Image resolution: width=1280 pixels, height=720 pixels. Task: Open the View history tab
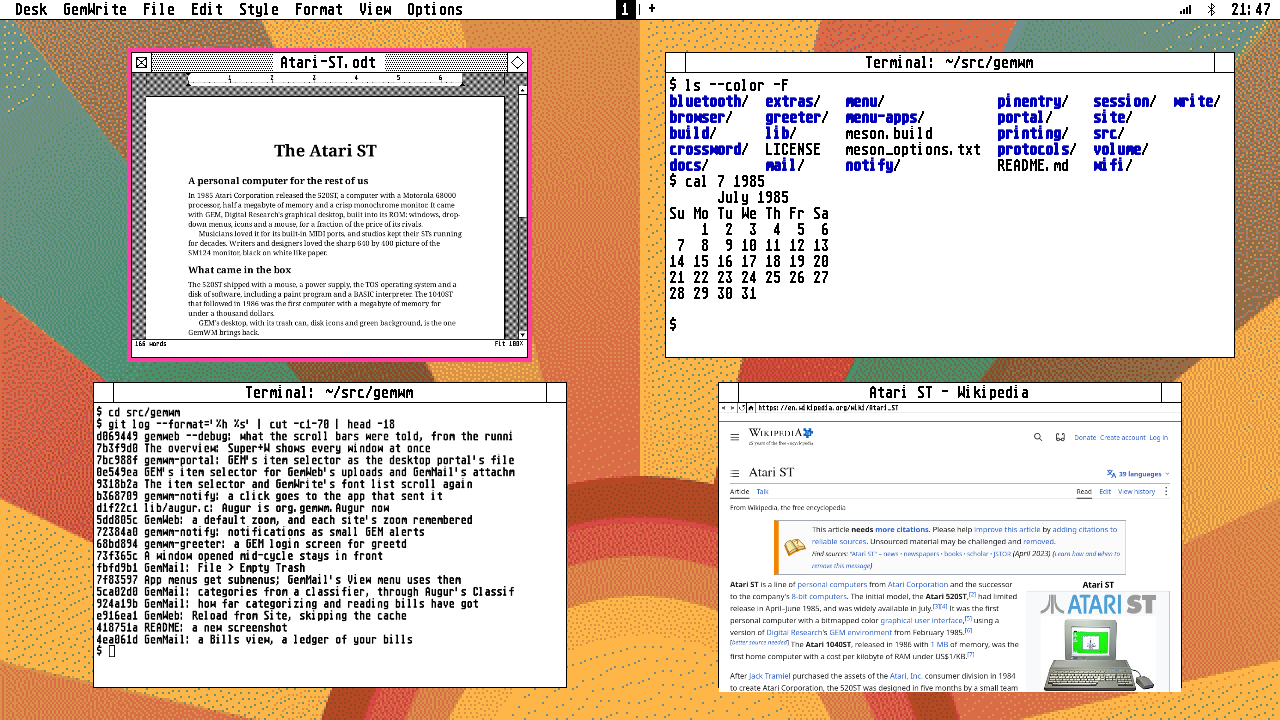(1136, 492)
